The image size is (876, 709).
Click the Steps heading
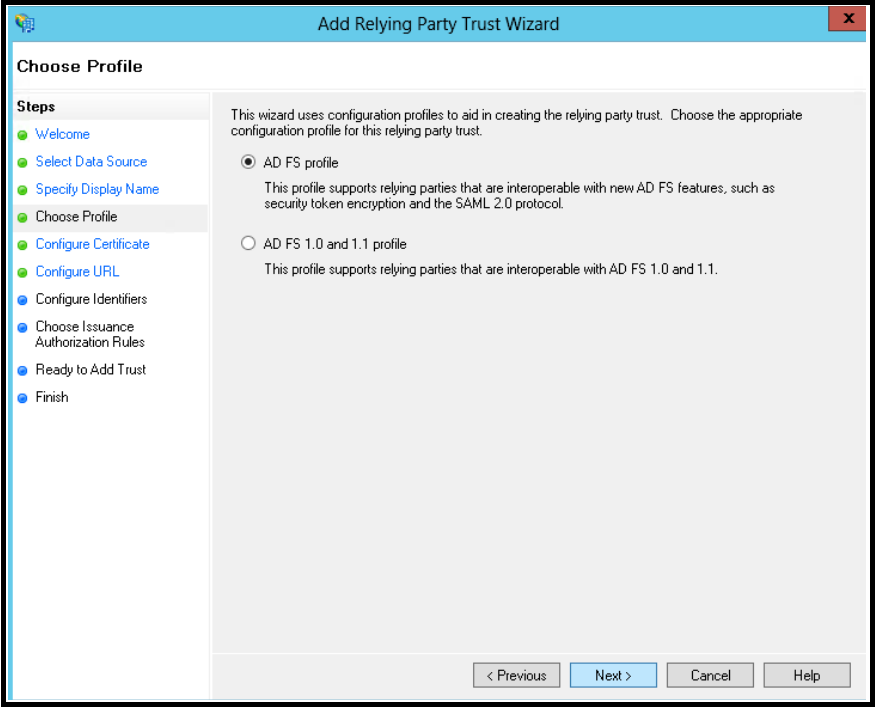pyautogui.click(x=36, y=107)
